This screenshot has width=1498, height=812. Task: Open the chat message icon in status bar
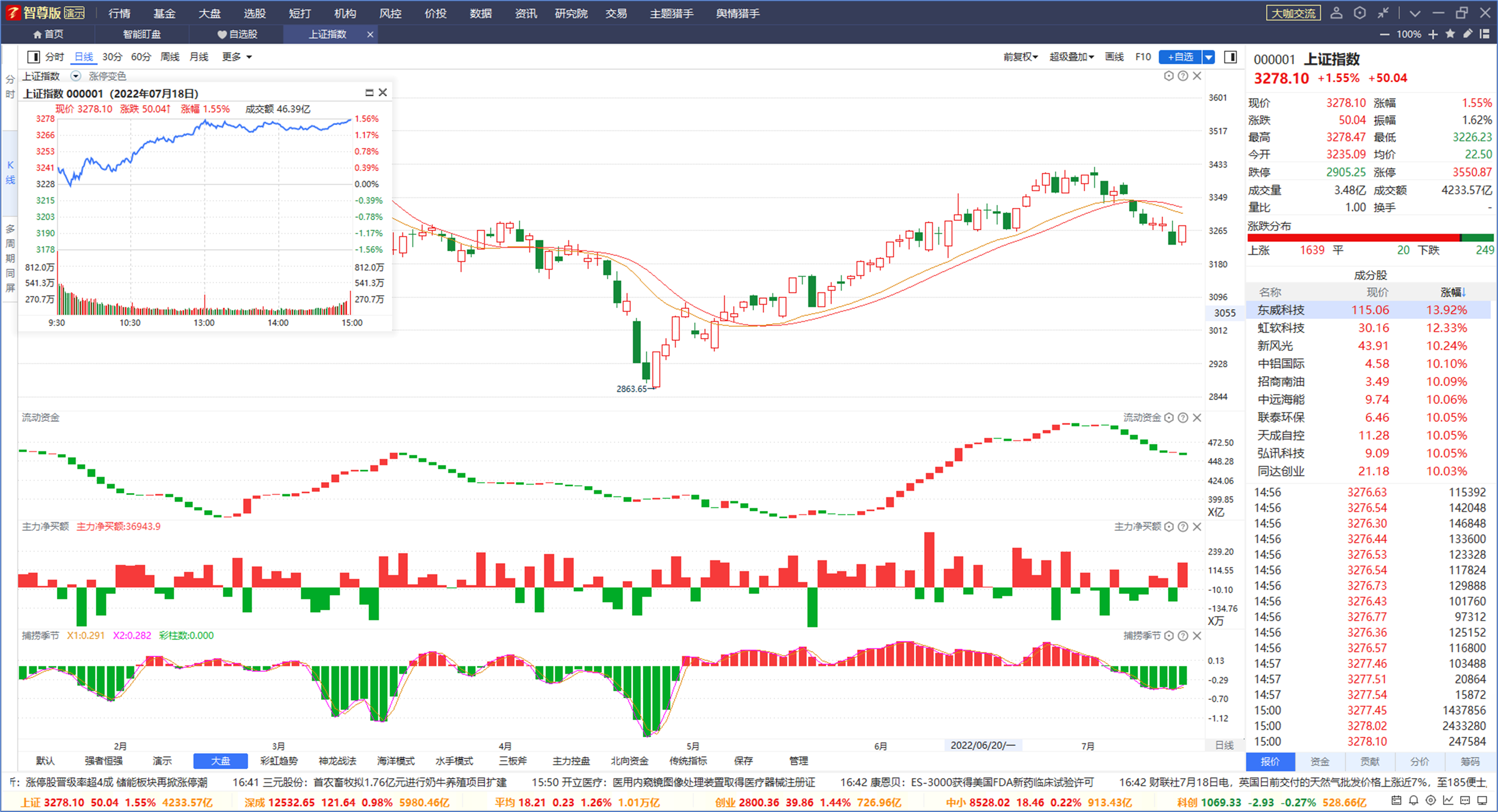[x=1466, y=801]
